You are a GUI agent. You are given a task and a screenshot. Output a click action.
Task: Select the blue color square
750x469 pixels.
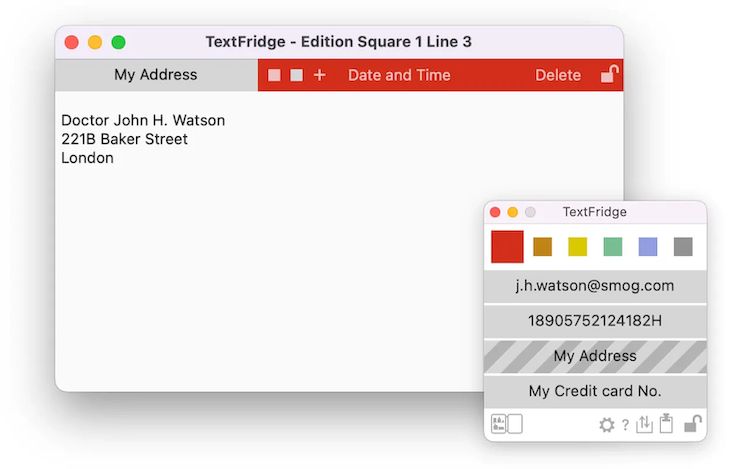[648, 247]
